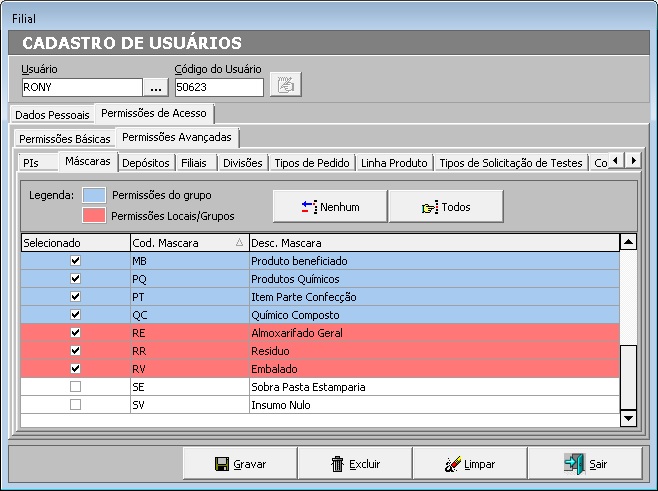Image resolution: width=658 pixels, height=491 pixels.
Task: Check the SV Insumo Nulo checkbox
Action: click(x=75, y=405)
